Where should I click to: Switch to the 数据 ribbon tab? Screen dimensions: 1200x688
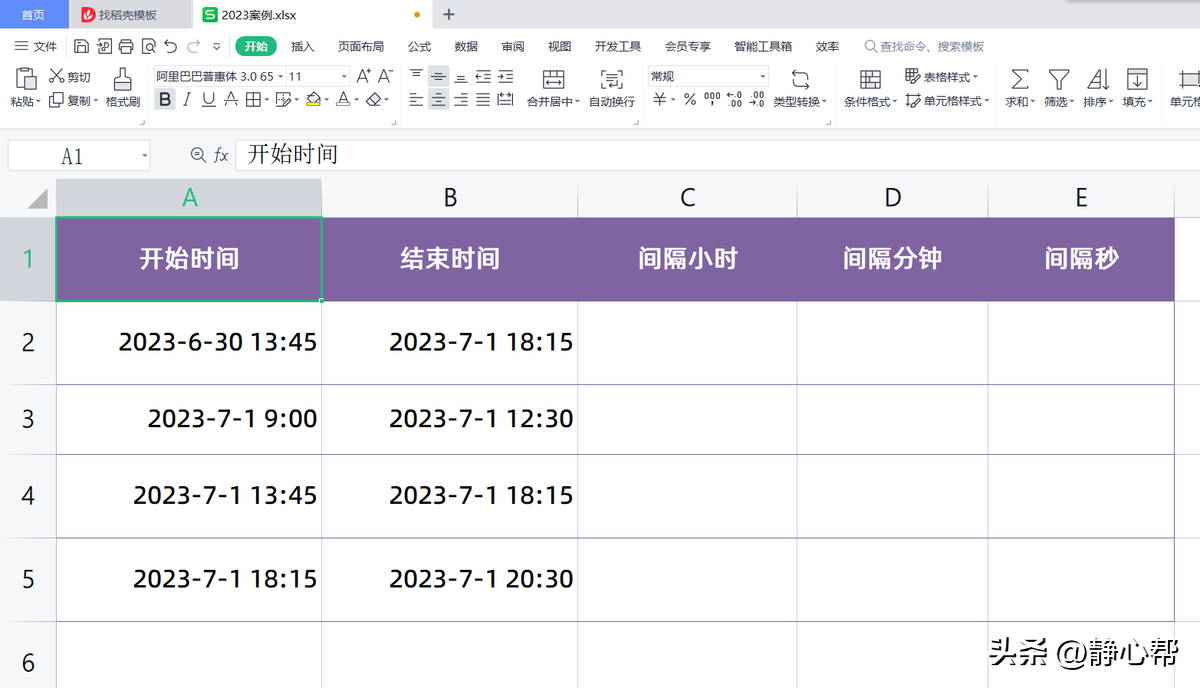(466, 46)
